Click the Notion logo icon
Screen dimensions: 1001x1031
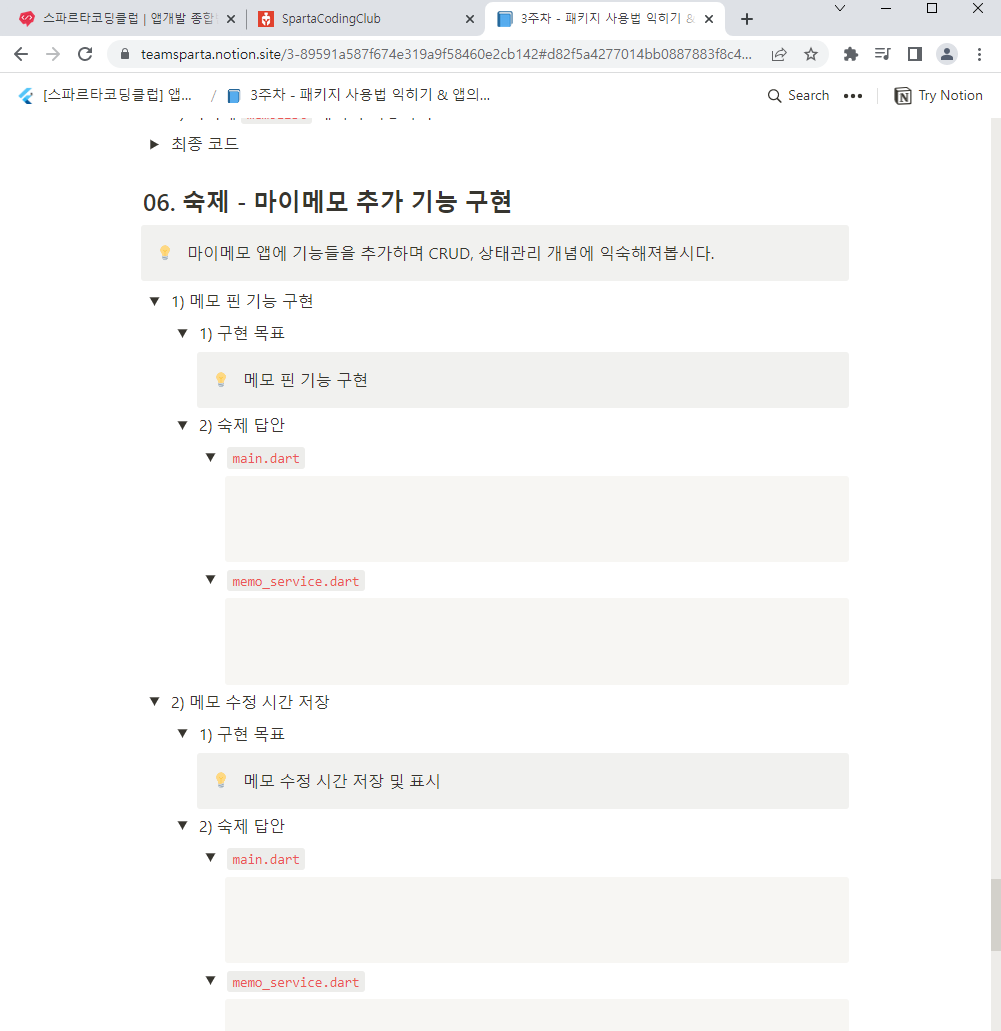click(903, 96)
